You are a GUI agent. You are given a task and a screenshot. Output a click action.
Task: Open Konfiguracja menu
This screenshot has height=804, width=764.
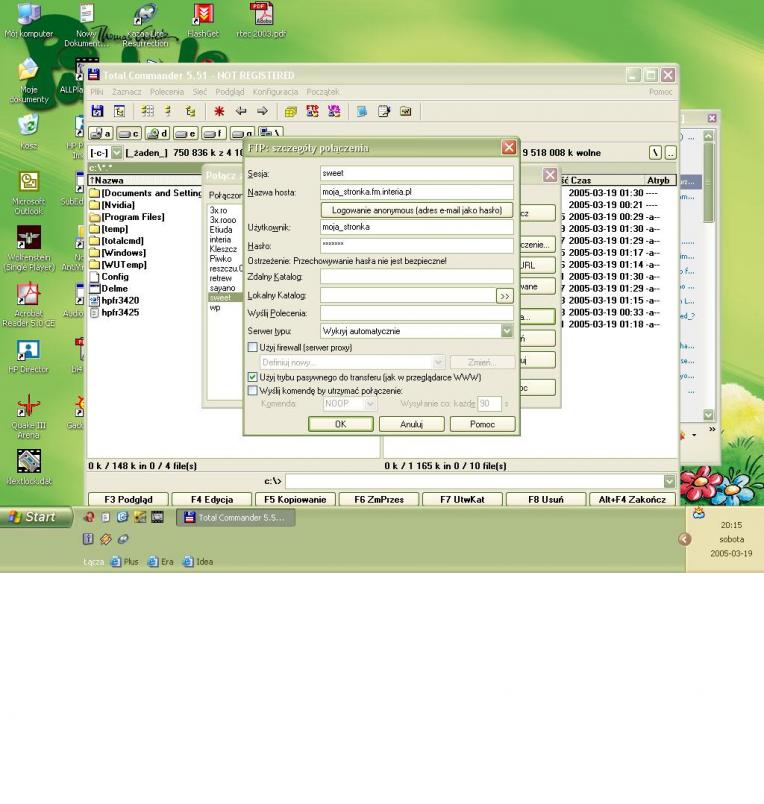click(275, 92)
